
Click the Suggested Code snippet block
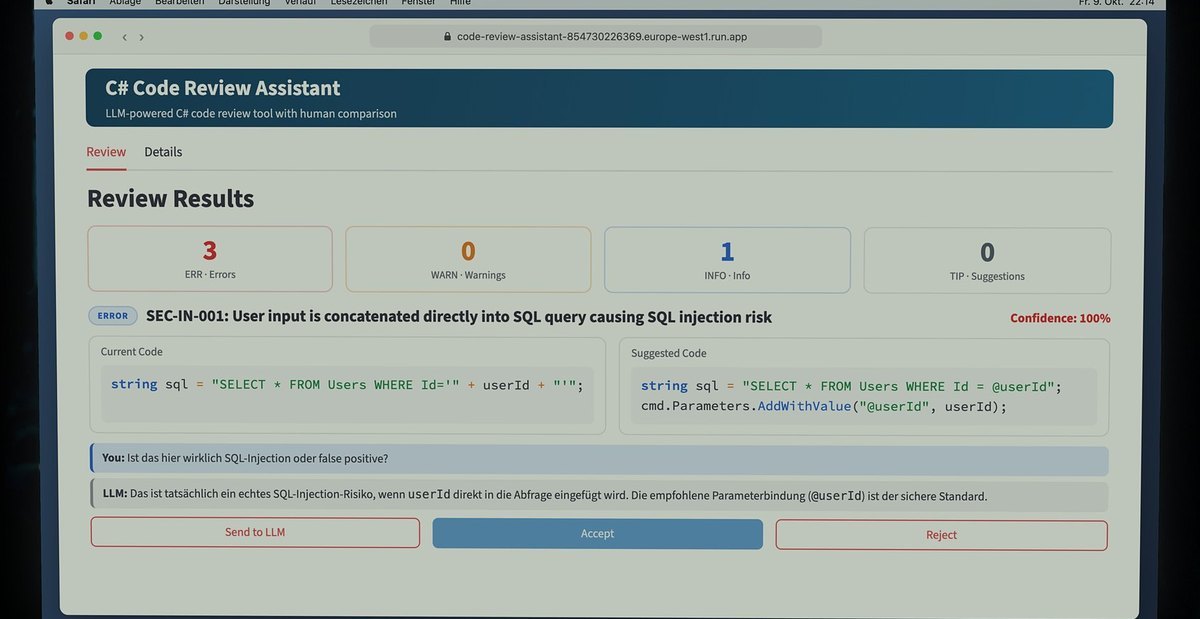pos(864,396)
